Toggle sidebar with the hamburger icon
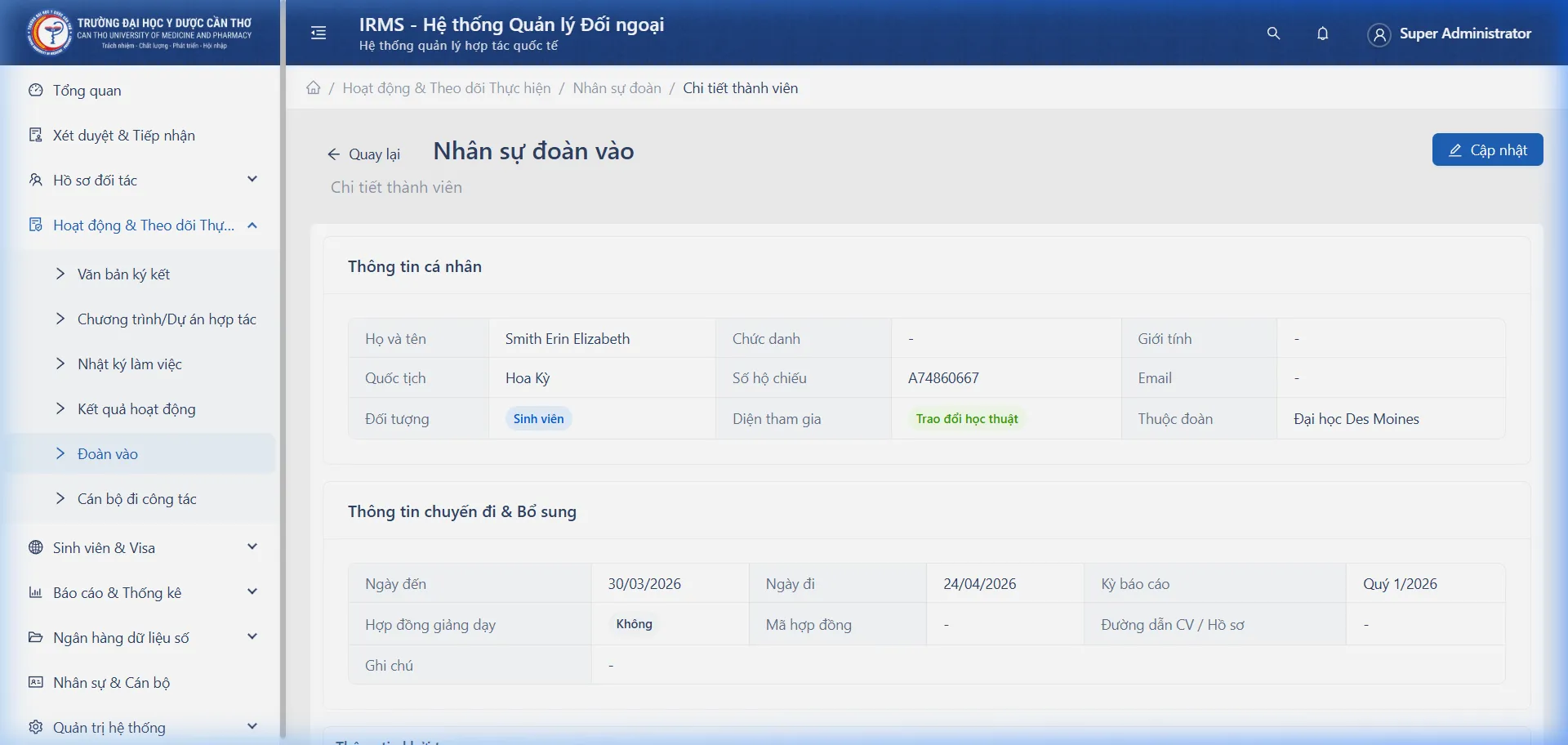Viewport: 1568px width, 745px height. coord(318,33)
